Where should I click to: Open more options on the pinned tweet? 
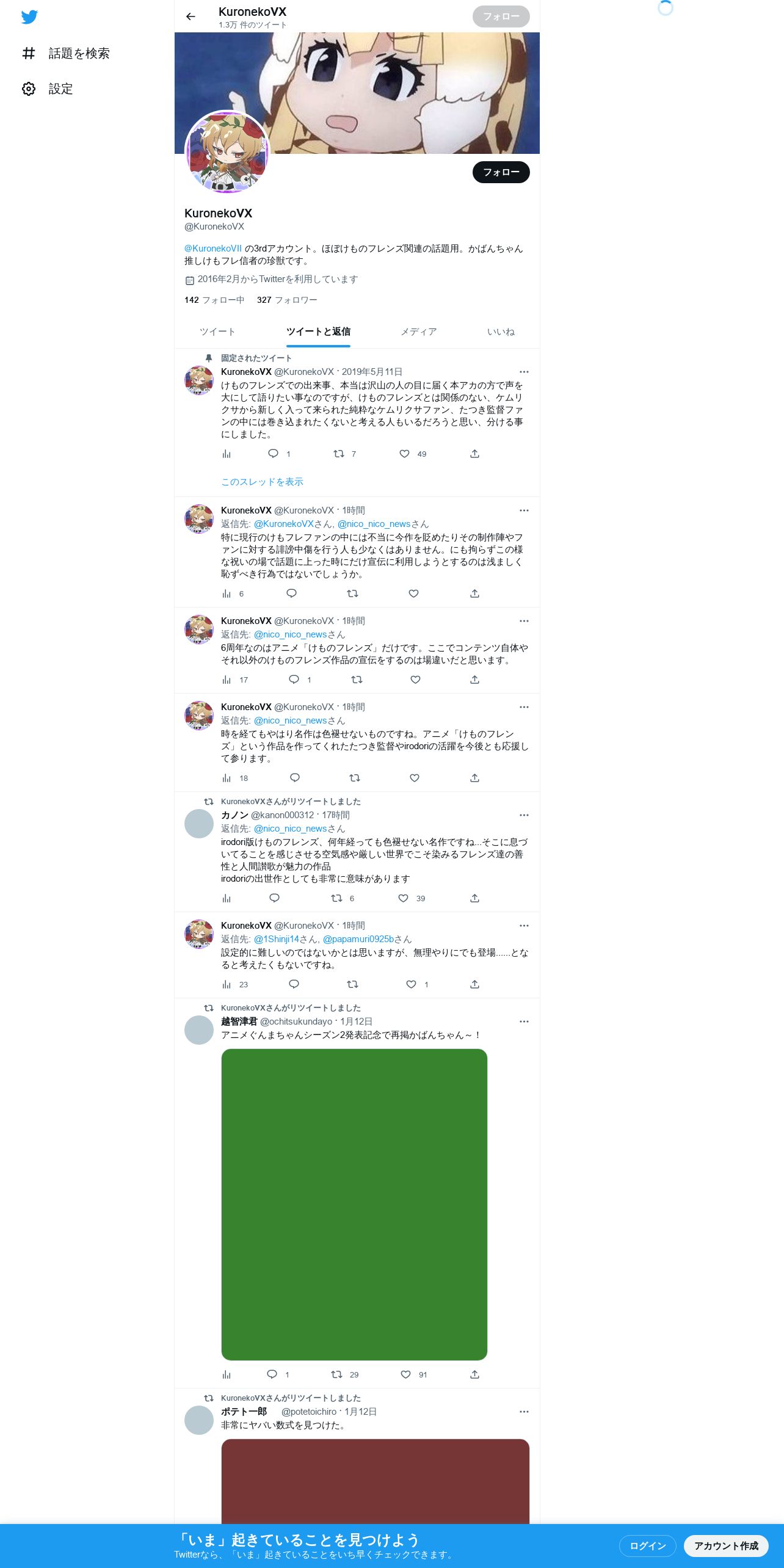pos(524,372)
